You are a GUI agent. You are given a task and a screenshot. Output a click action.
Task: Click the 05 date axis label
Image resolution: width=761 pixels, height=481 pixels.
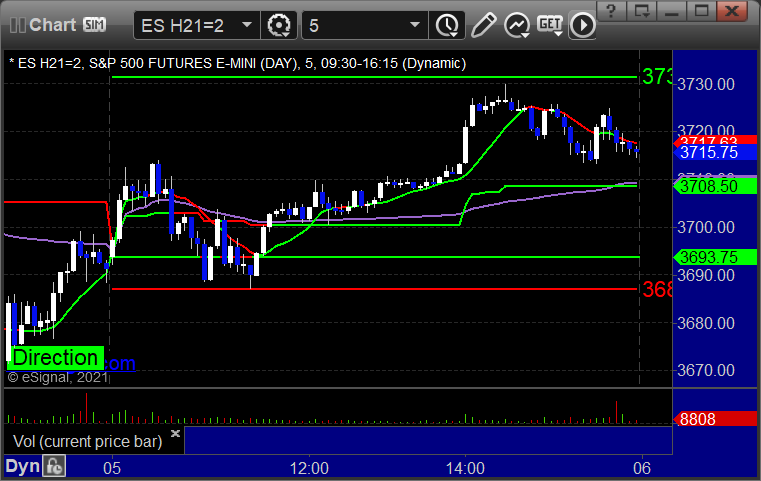112,468
